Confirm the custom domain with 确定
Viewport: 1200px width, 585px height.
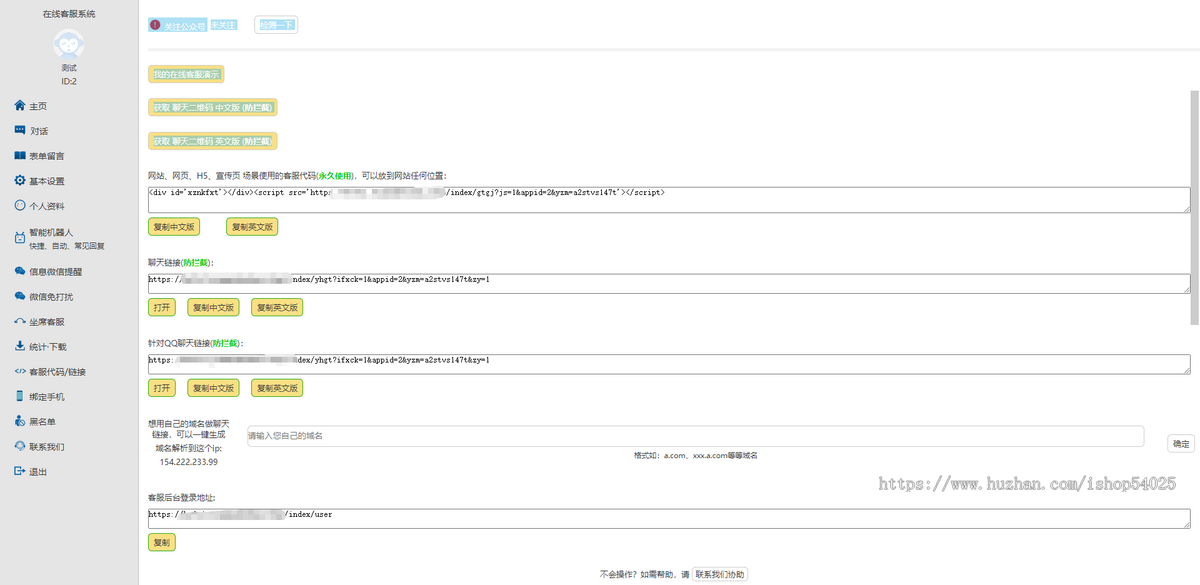click(x=1181, y=443)
